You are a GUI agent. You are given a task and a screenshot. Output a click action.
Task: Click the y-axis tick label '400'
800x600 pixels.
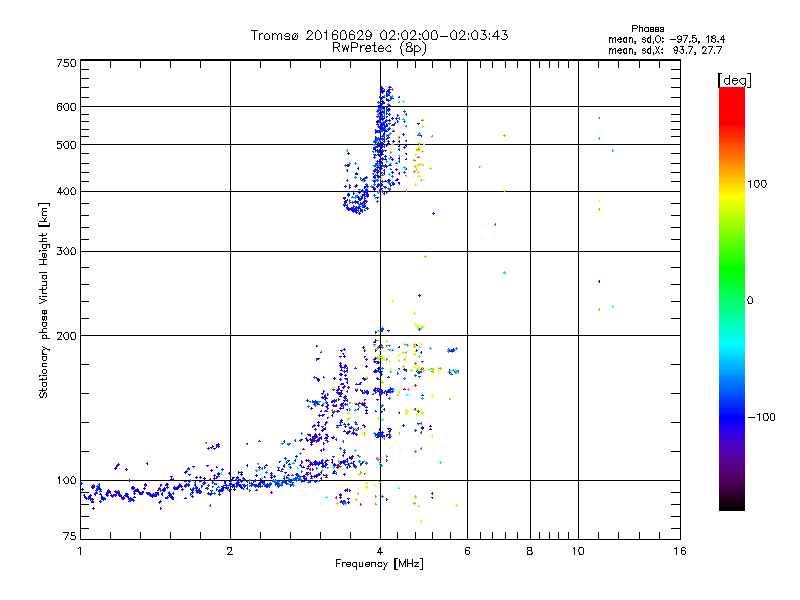66,192
